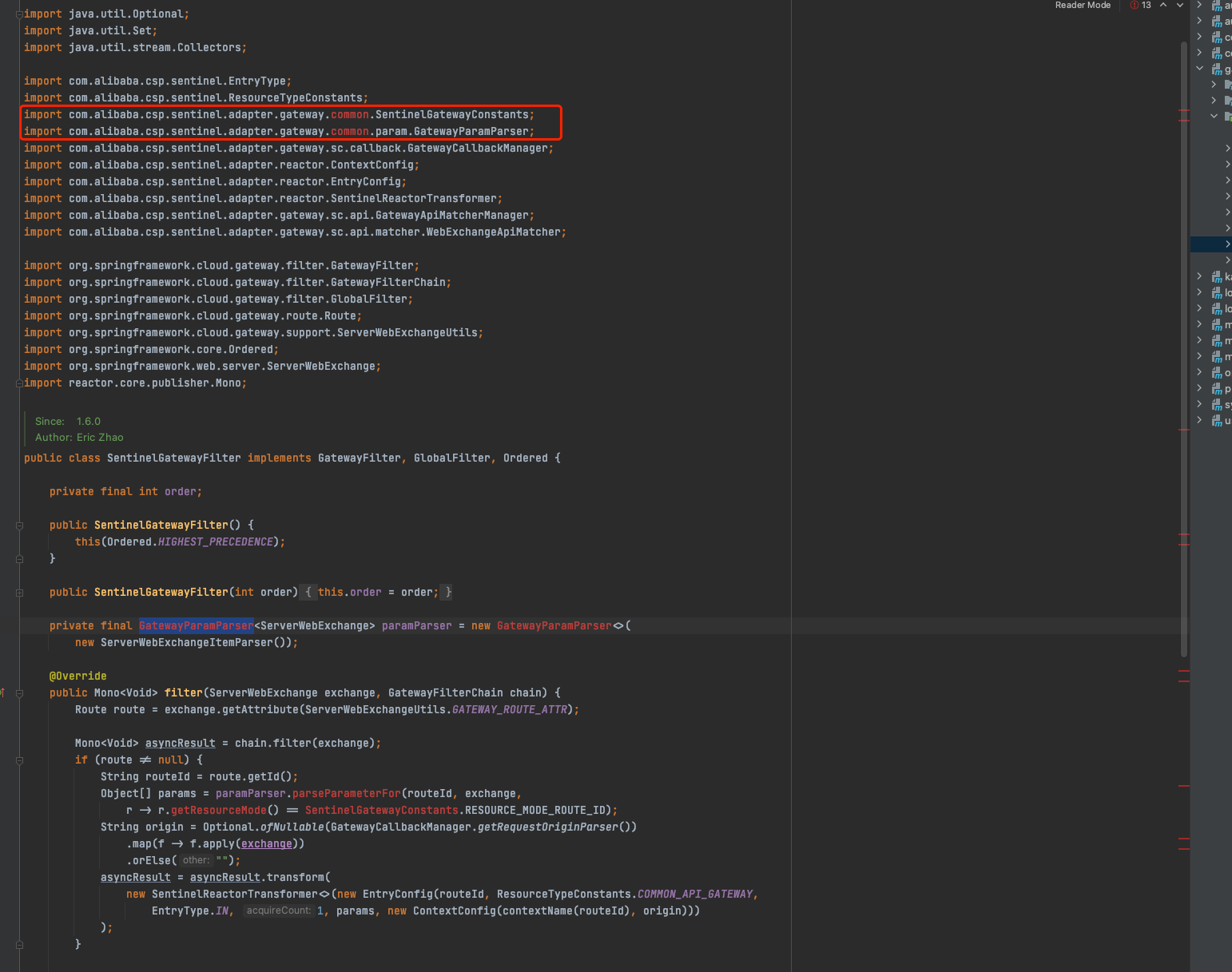Click the highlighted GatewayParamParser type name

click(196, 626)
